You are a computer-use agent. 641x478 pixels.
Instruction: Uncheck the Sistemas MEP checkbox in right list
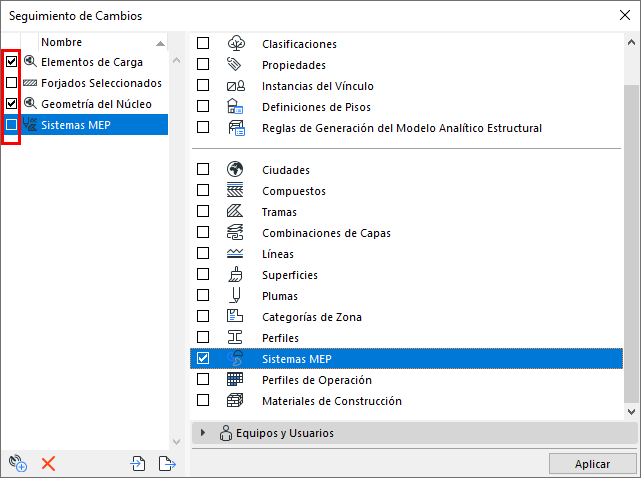pos(203,359)
